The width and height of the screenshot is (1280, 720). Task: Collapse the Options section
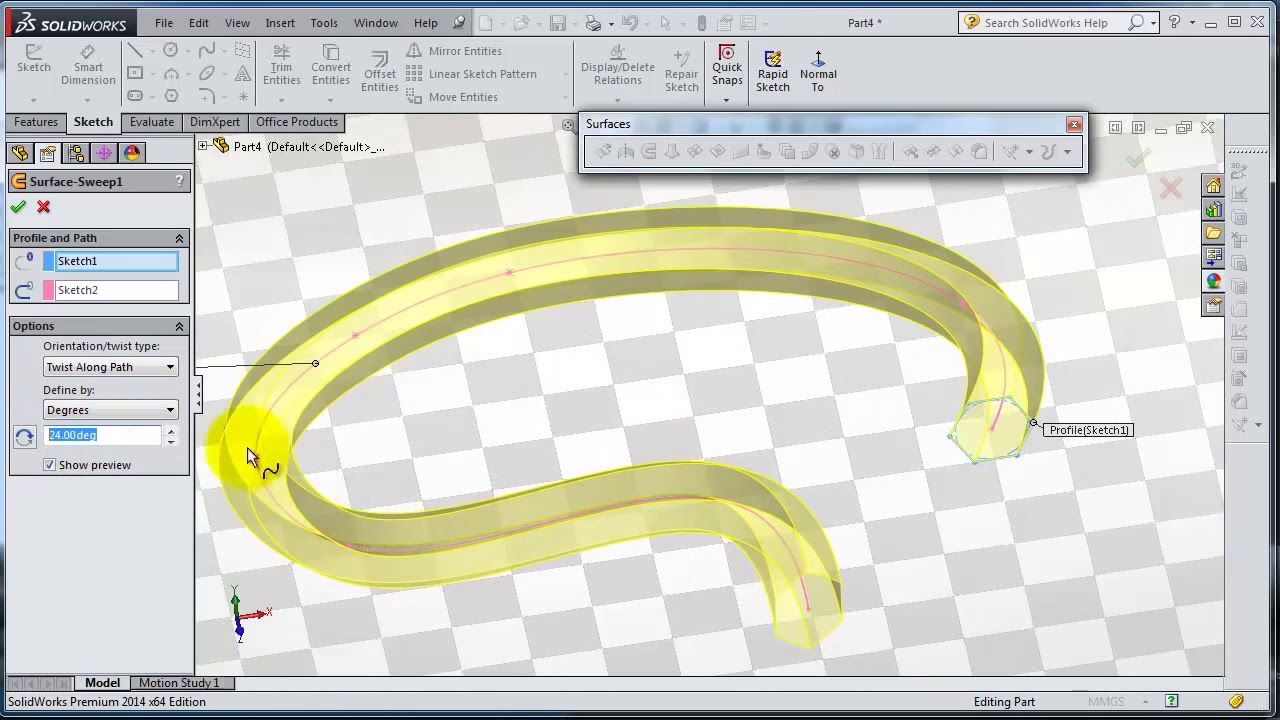pos(180,326)
